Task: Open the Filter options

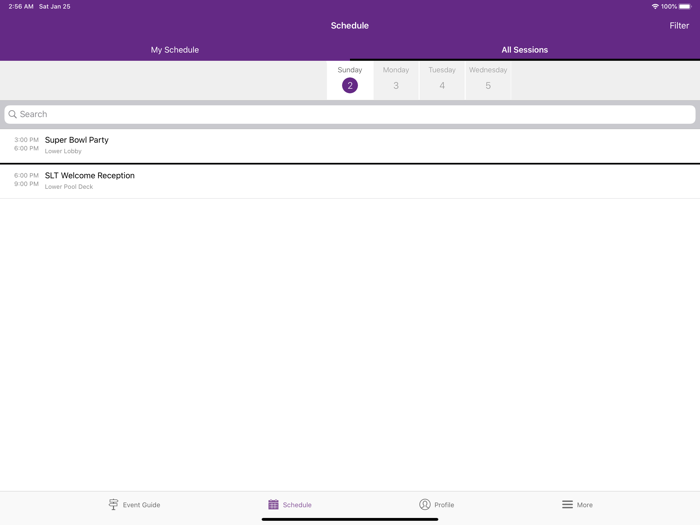Action: point(679,26)
